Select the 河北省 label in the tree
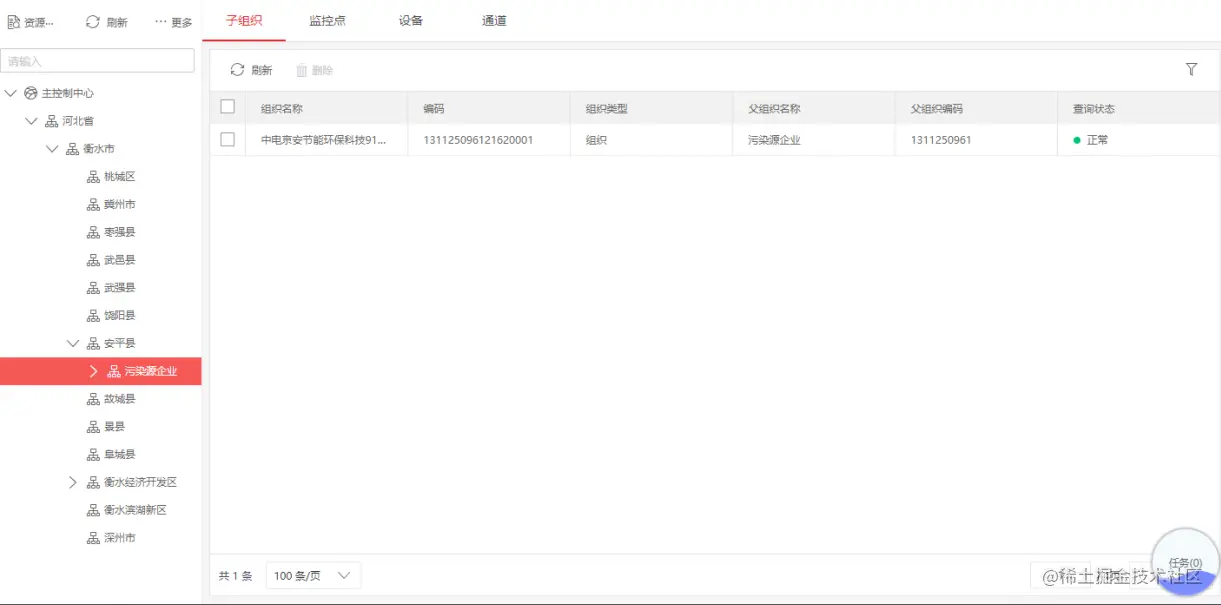Screen dimensions: 1221x605 coord(78,121)
